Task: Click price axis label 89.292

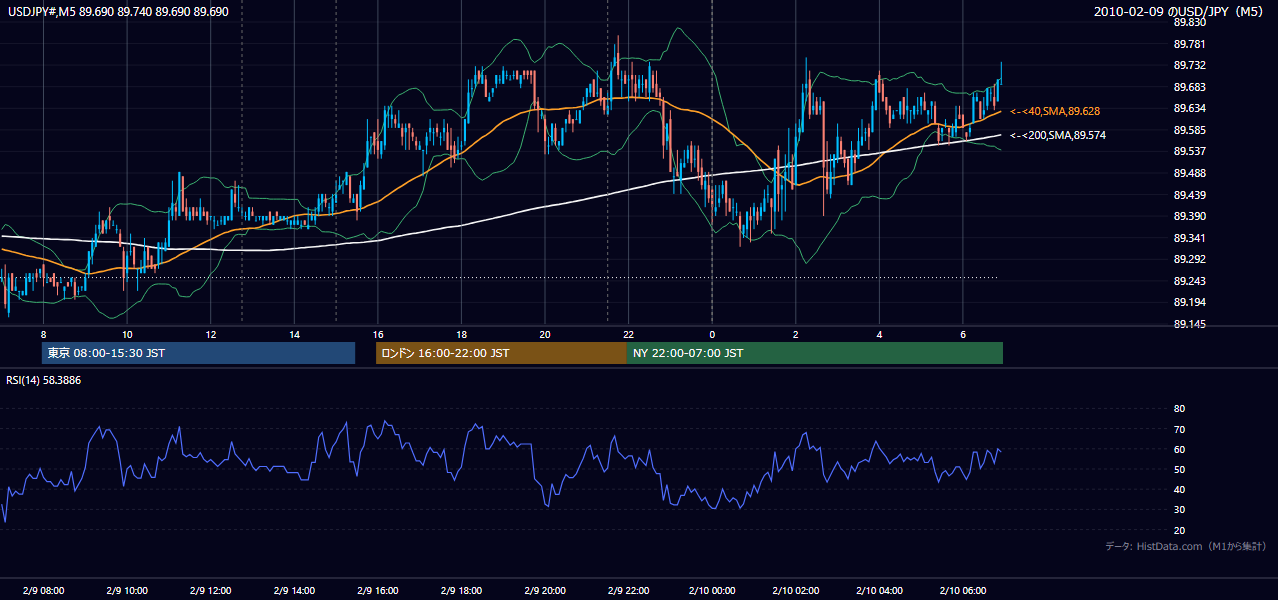Action: click(1190, 259)
